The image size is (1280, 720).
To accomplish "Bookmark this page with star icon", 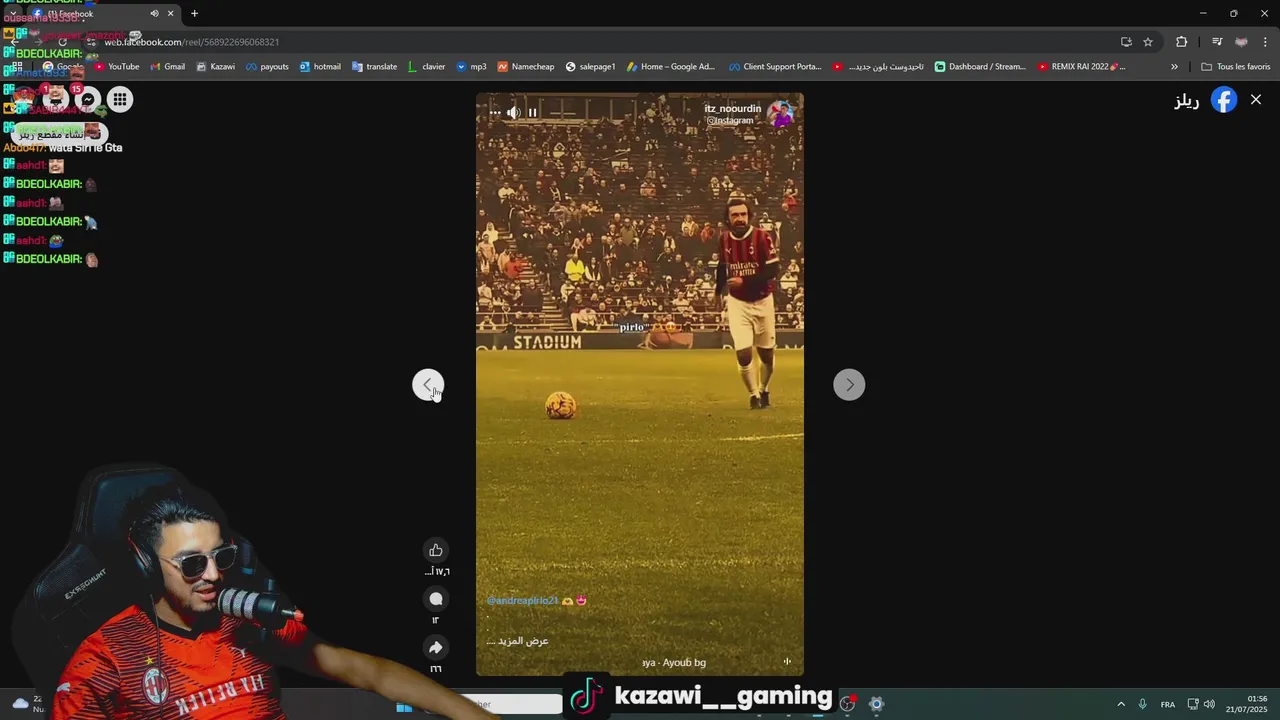I will pyautogui.click(x=1148, y=42).
